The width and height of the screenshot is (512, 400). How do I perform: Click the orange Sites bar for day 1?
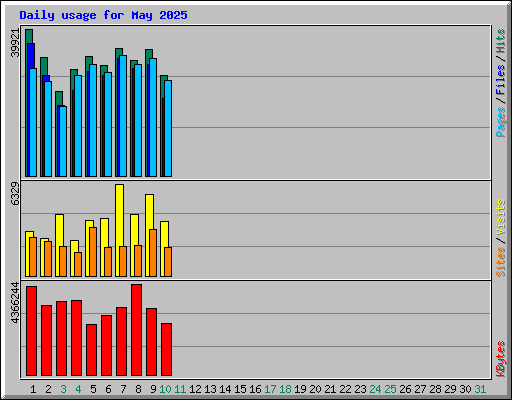click(33, 257)
